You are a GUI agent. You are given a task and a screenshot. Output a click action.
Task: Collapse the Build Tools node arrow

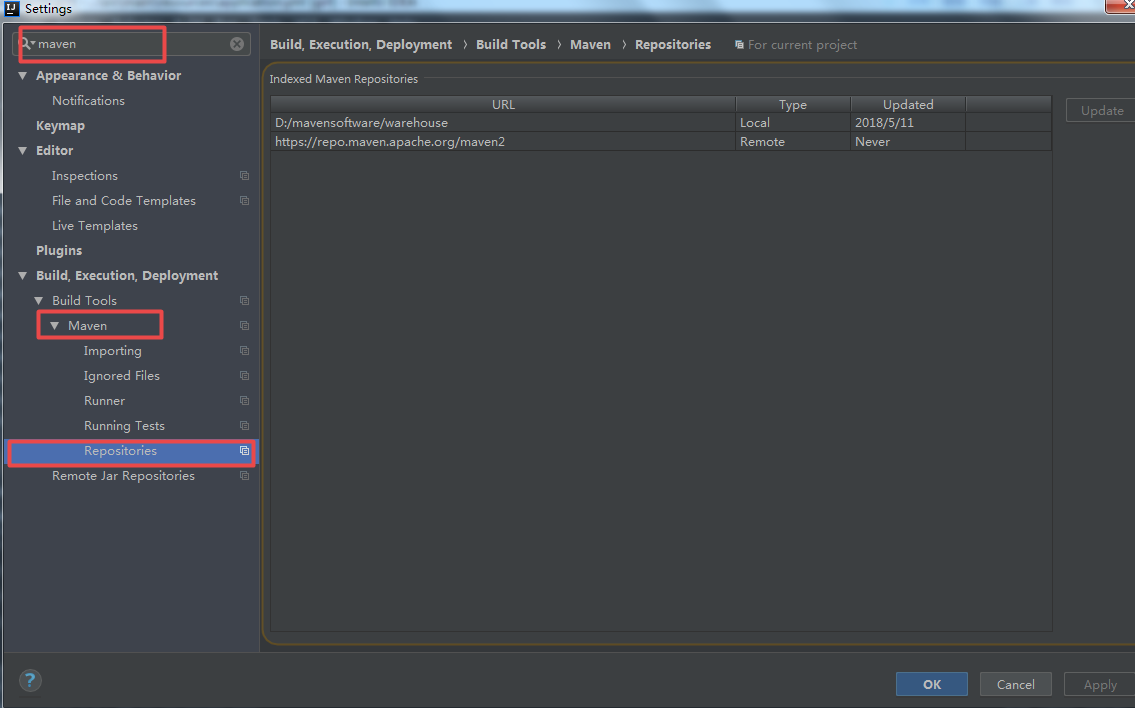[38, 300]
